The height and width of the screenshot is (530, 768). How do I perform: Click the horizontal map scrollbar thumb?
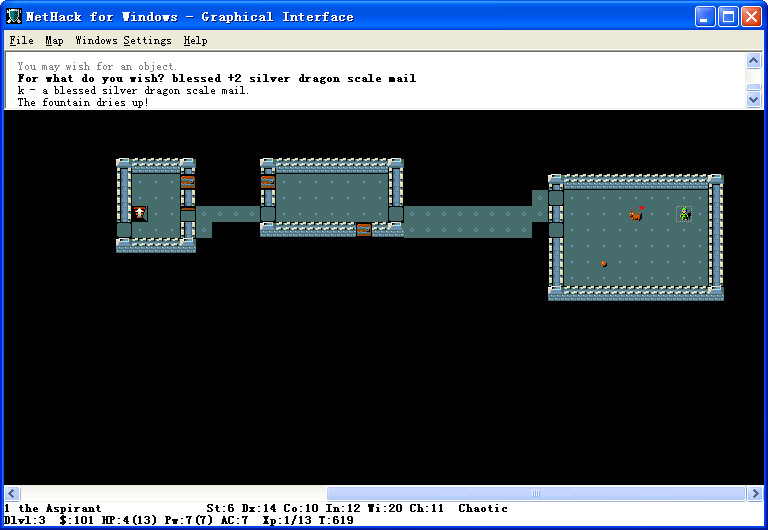tap(536, 493)
